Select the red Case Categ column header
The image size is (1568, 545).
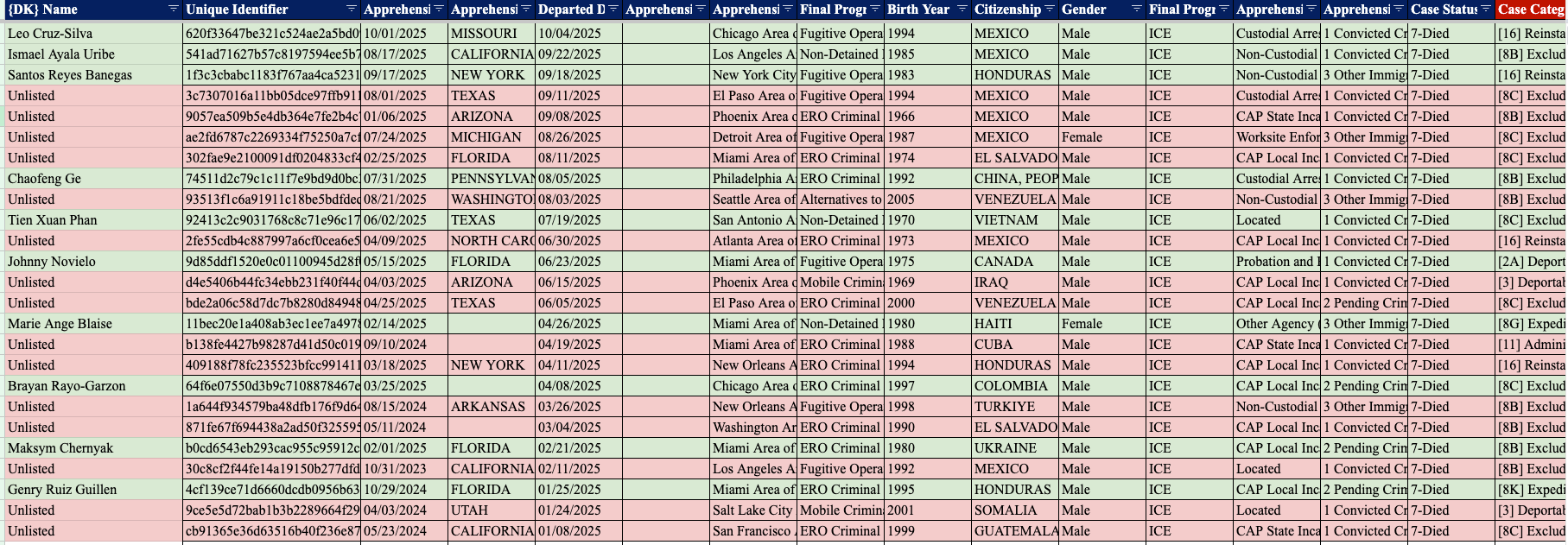(1531, 10)
